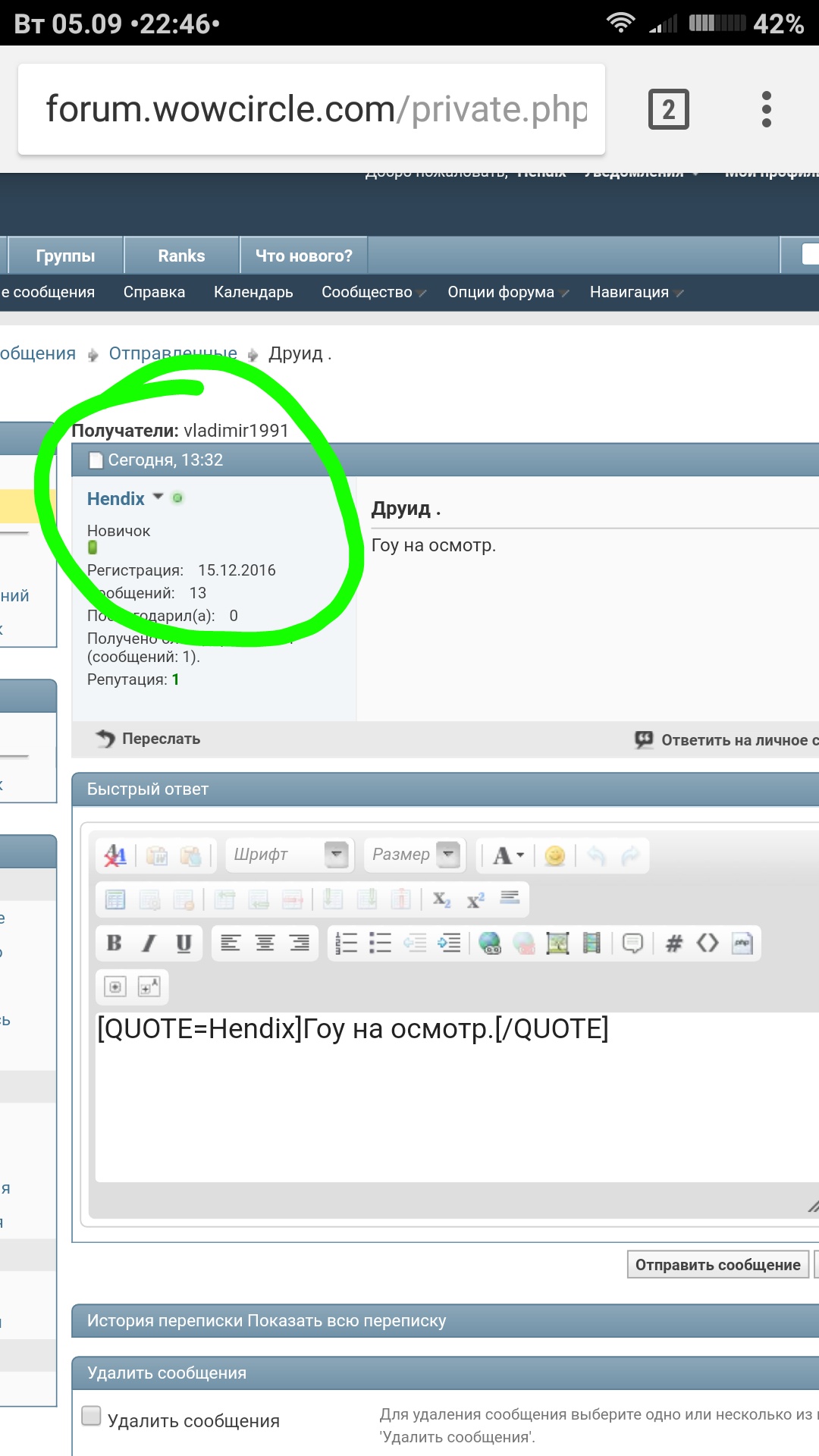Apply superscript formatting
The image size is (819, 1456).
point(475,899)
